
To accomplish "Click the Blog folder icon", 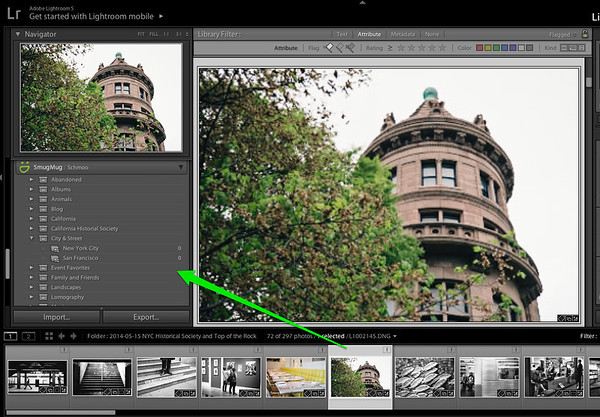I will click(x=43, y=209).
